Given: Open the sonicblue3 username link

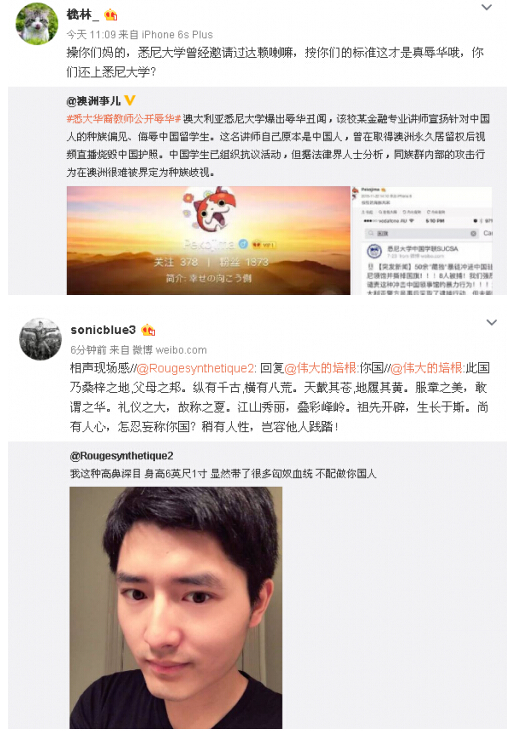Looking at the screenshot, I should point(103,330).
